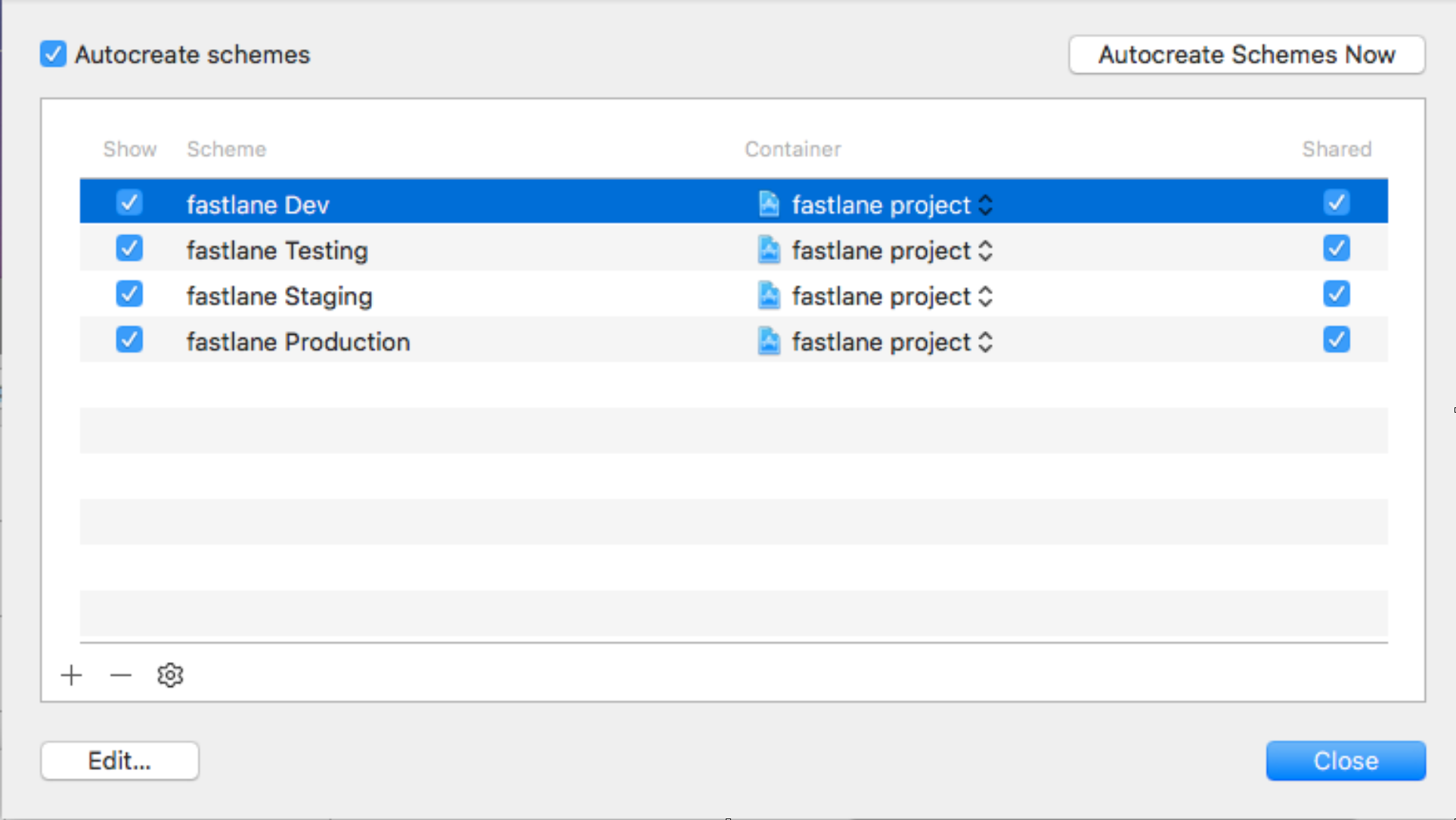The height and width of the screenshot is (820, 1456).
Task: Click the Scheme column header
Action: (x=226, y=149)
